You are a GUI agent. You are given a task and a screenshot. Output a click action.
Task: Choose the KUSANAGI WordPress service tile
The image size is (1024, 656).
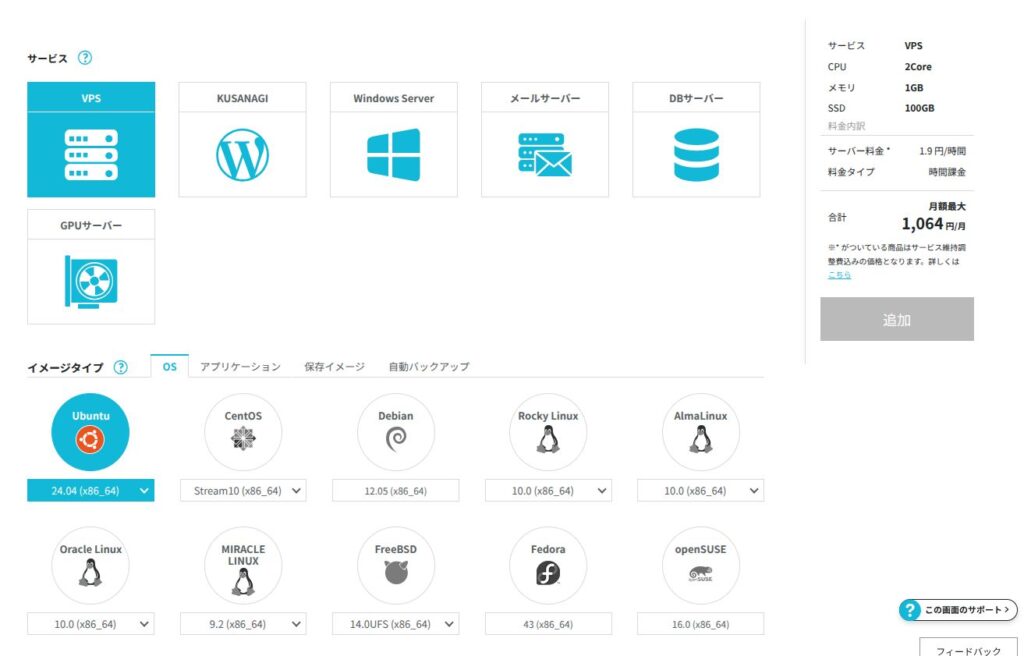(242, 139)
